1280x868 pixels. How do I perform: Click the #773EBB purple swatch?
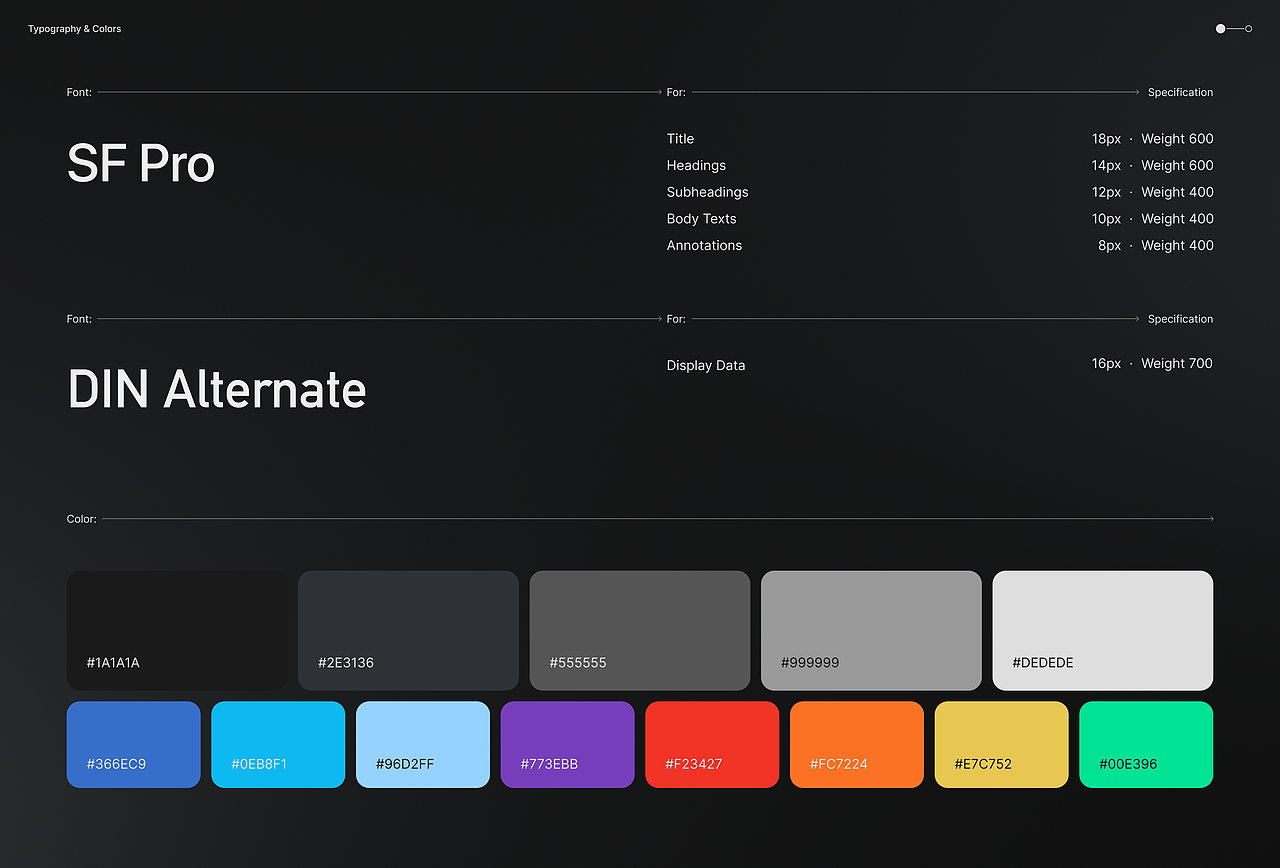568,744
